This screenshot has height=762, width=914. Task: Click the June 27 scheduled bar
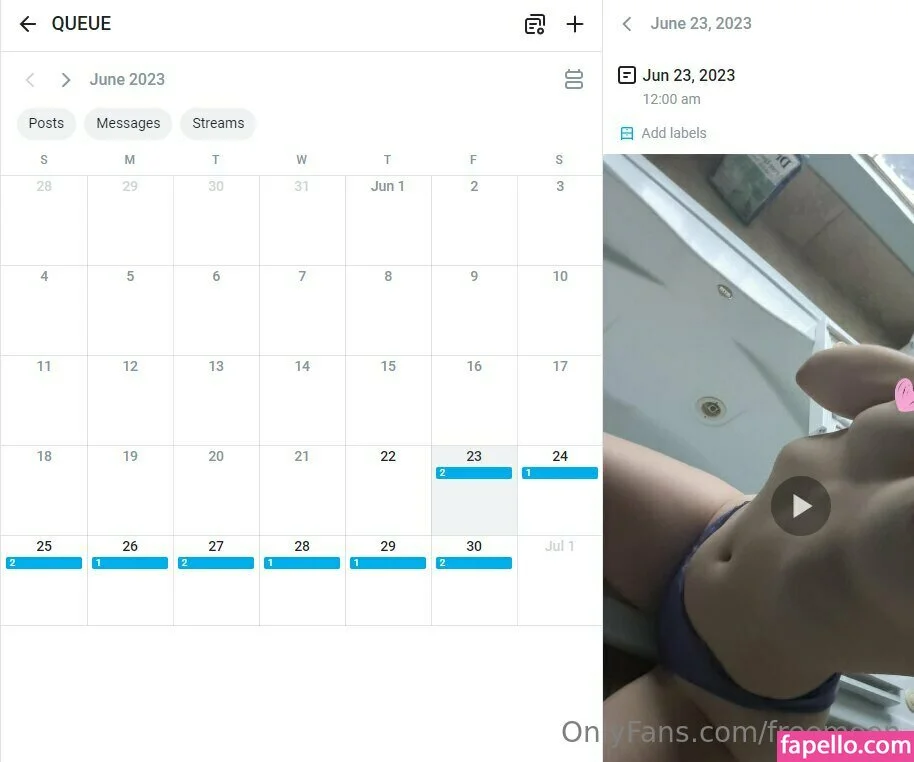(216, 563)
